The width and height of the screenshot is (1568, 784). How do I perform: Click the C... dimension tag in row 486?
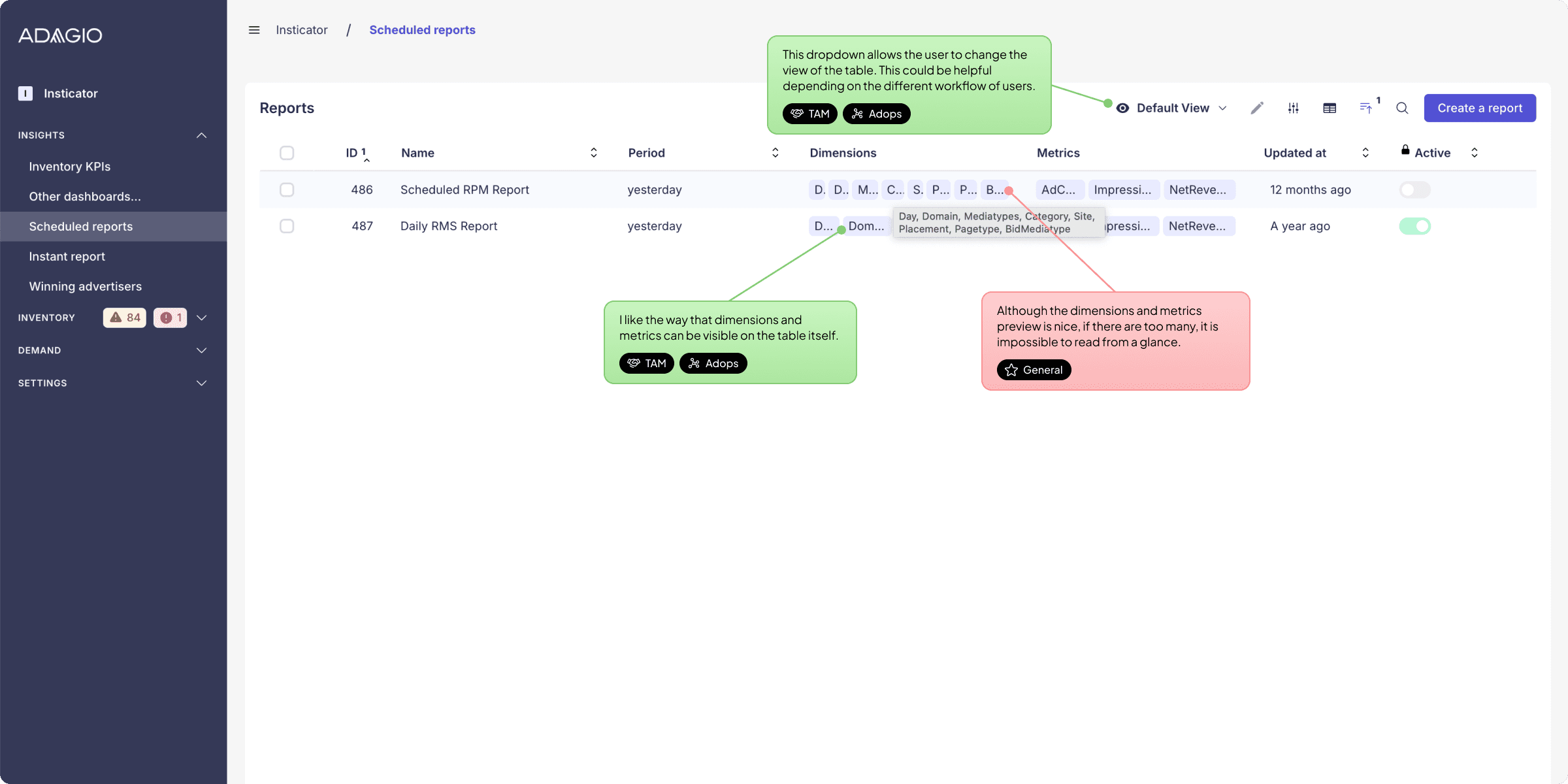tap(894, 189)
